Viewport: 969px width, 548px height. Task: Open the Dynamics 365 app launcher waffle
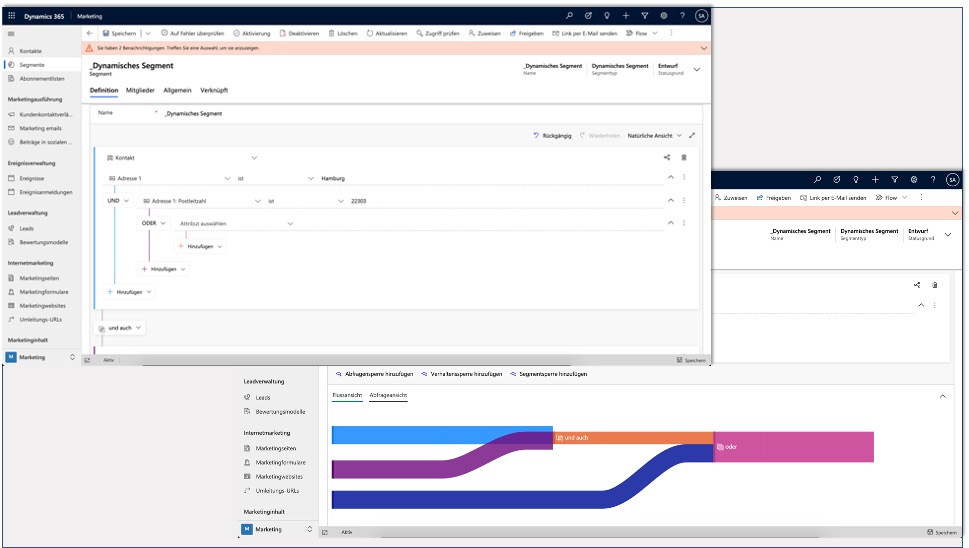[12, 16]
